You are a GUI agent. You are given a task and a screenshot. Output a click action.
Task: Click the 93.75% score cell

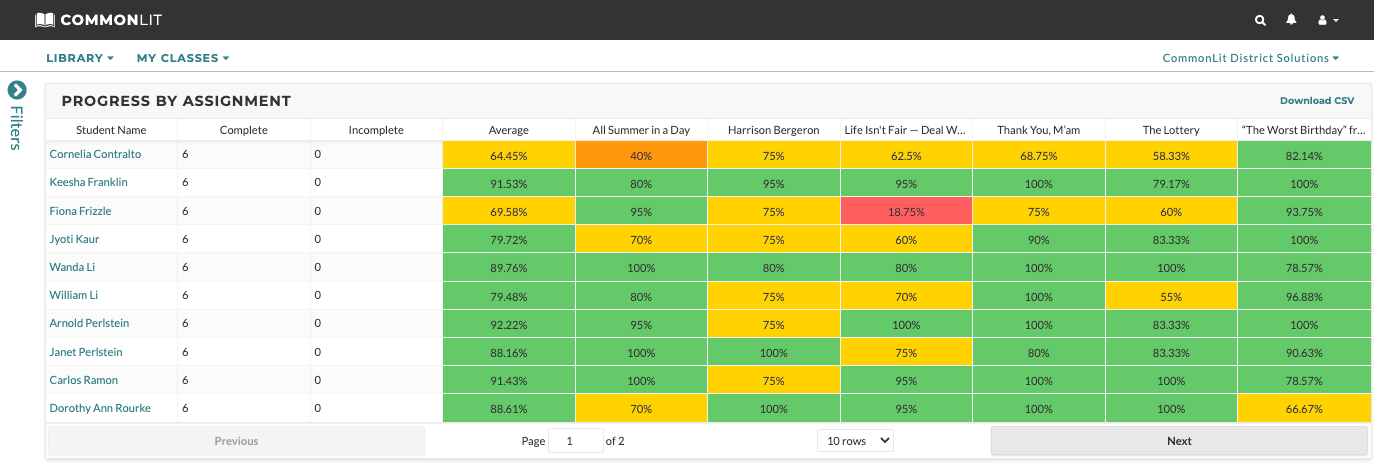1304,211
